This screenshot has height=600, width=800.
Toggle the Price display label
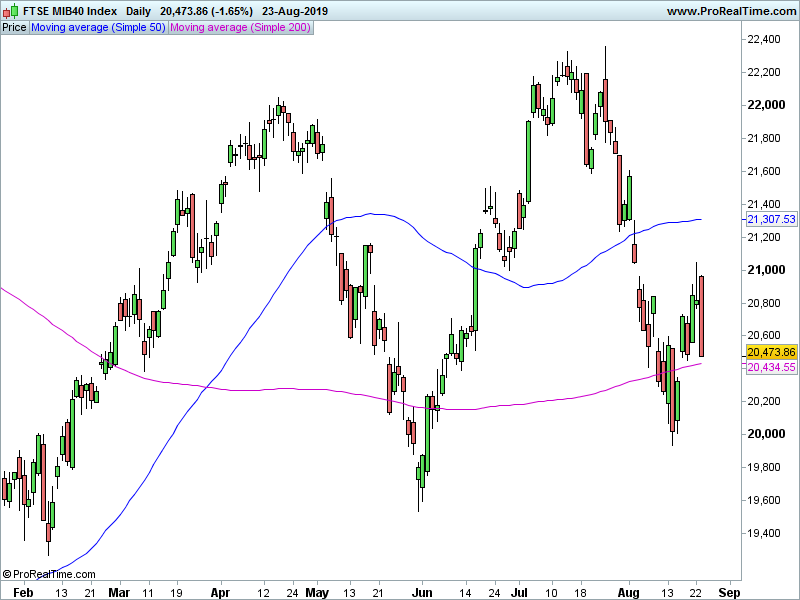[x=13, y=27]
